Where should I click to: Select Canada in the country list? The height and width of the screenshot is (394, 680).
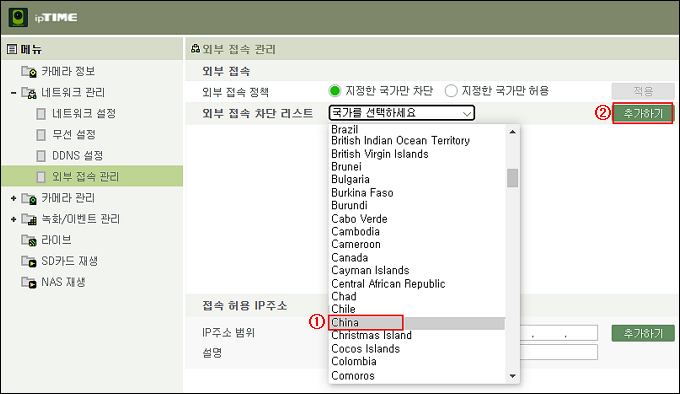click(350, 258)
